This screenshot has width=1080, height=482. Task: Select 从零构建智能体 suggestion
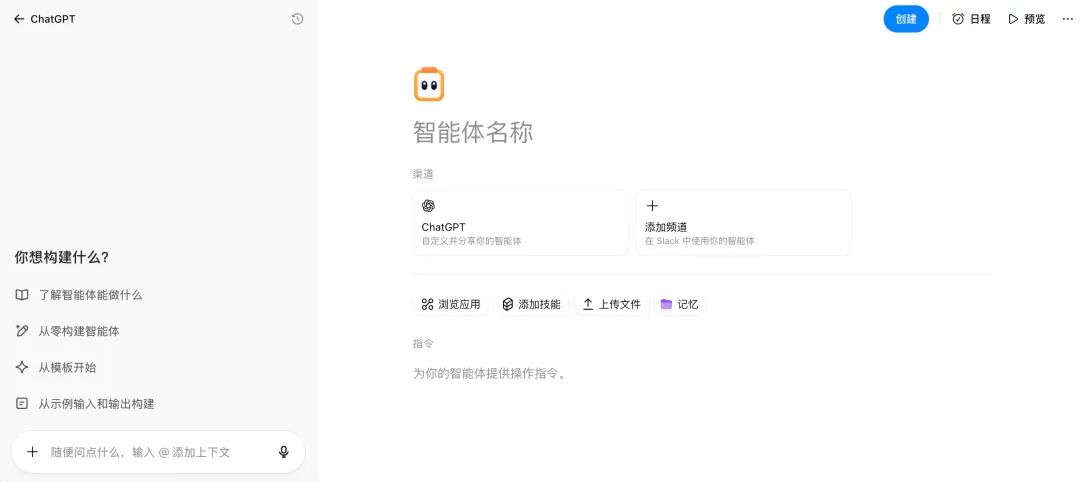[x=67, y=331]
